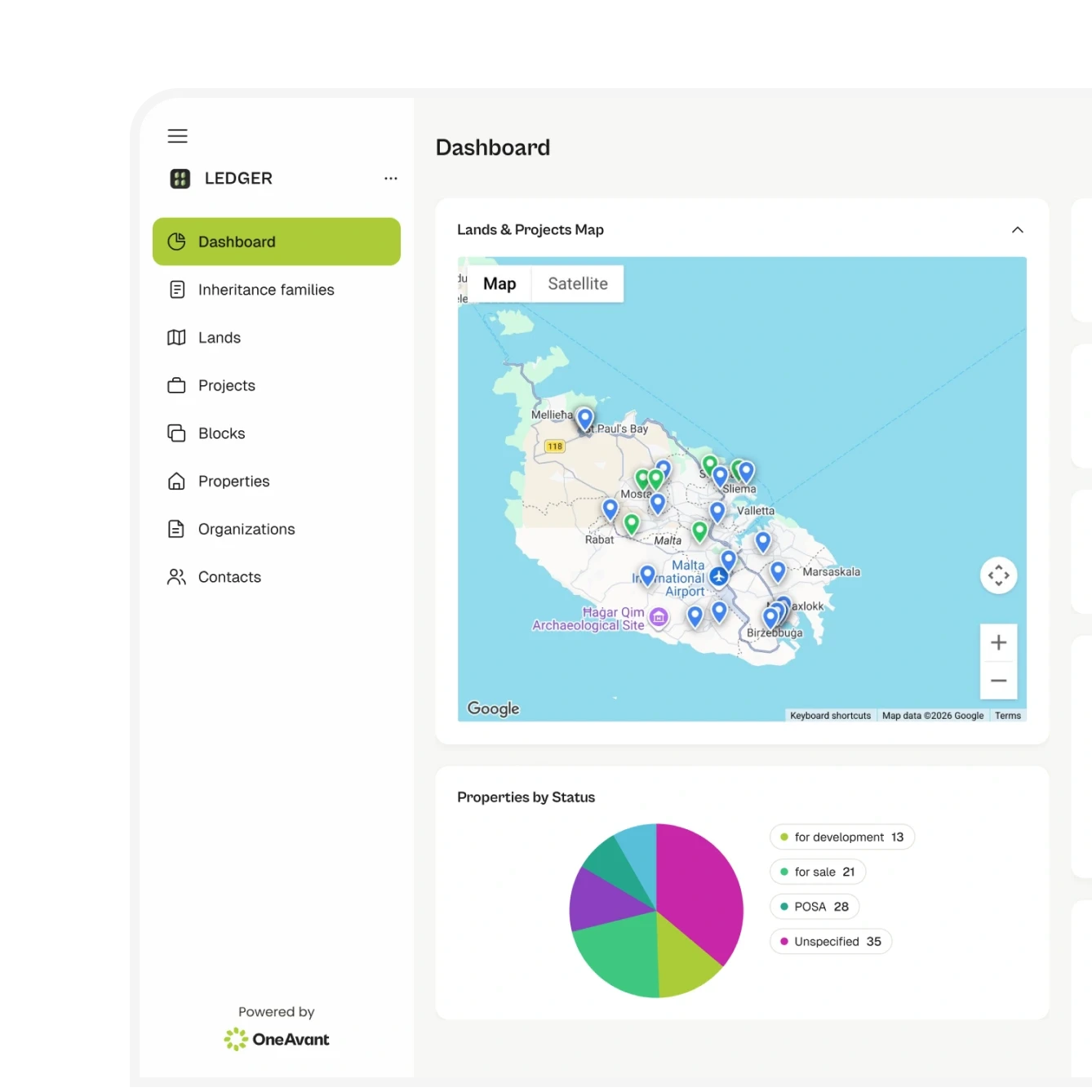The width and height of the screenshot is (1092, 1092).
Task: Open the three-dots menu beside LEDGER
Action: pos(391,178)
